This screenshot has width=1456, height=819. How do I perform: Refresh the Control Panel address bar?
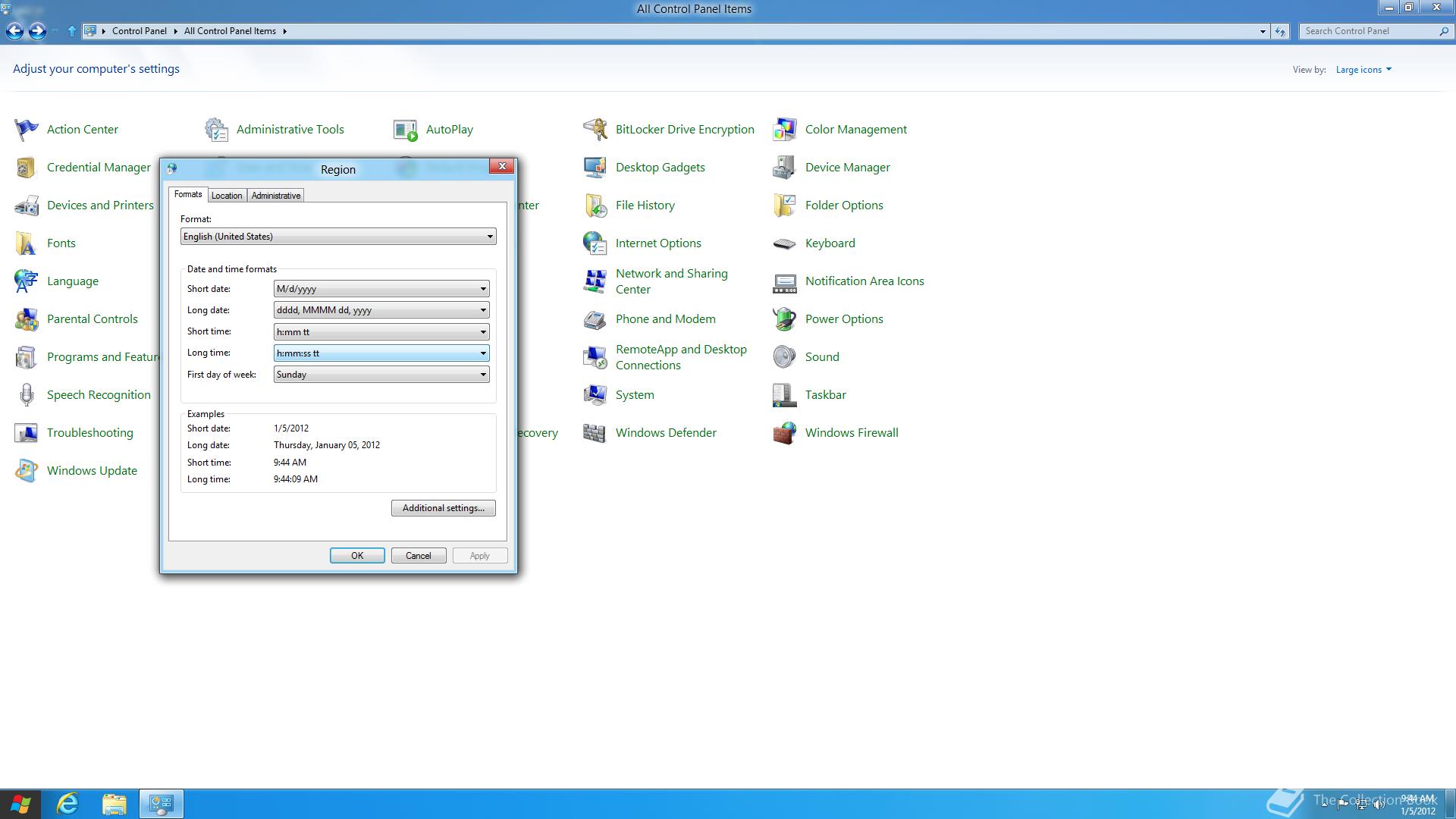coord(1281,31)
